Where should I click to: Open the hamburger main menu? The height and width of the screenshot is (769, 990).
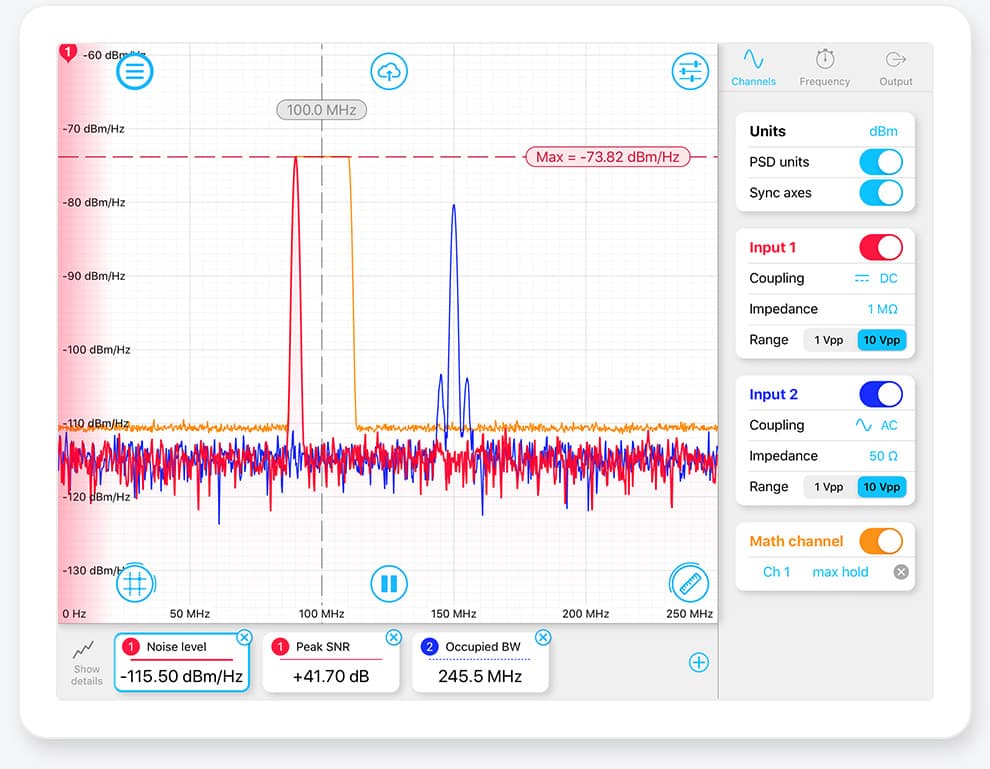click(135, 71)
